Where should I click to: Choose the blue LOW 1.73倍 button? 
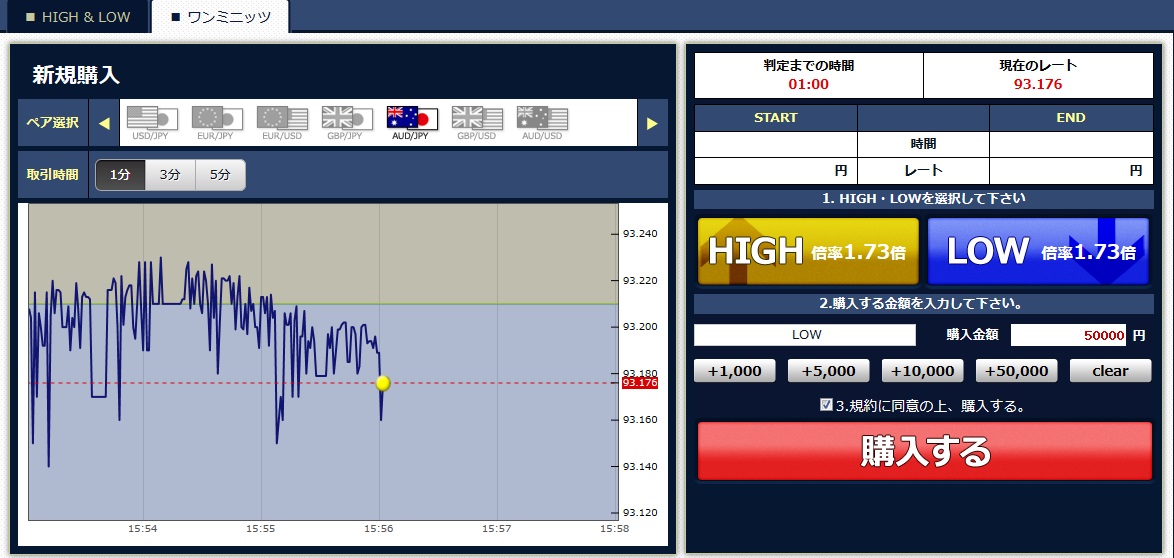click(1038, 252)
